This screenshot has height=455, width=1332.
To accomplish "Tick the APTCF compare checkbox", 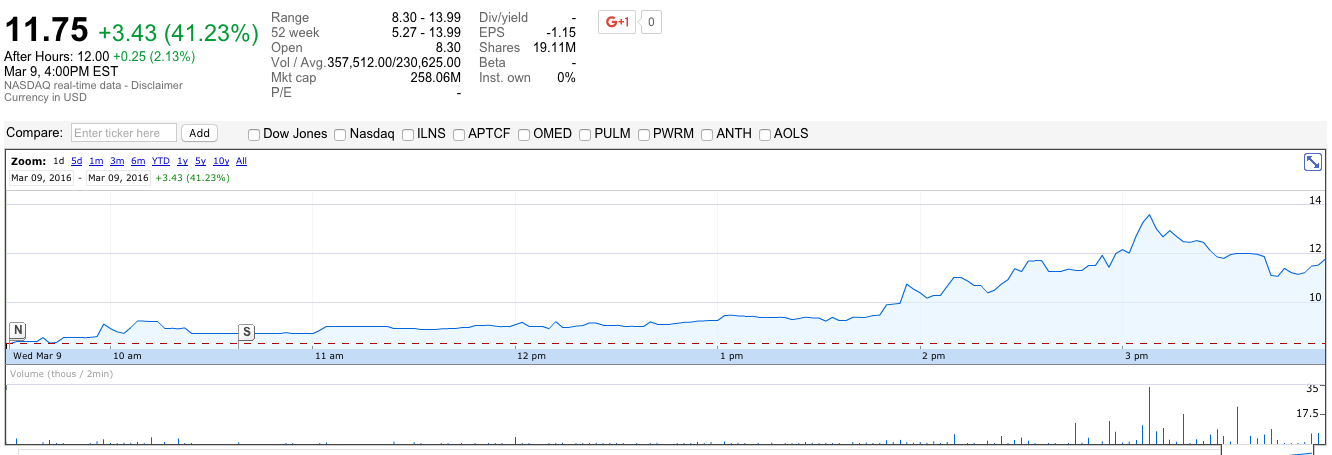I will tap(459, 134).
